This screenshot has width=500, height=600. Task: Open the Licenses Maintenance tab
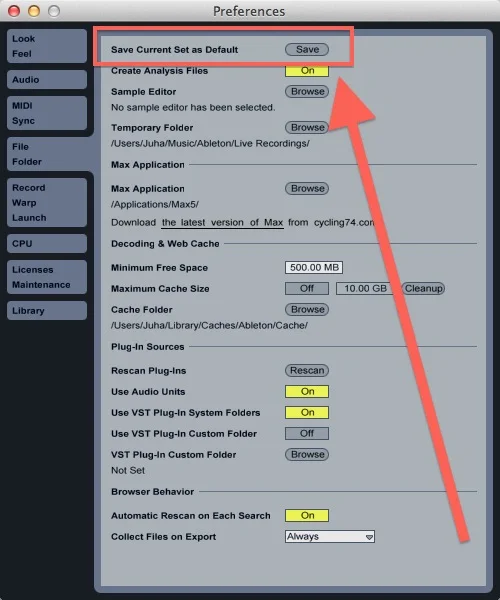pyautogui.click(x=47, y=277)
